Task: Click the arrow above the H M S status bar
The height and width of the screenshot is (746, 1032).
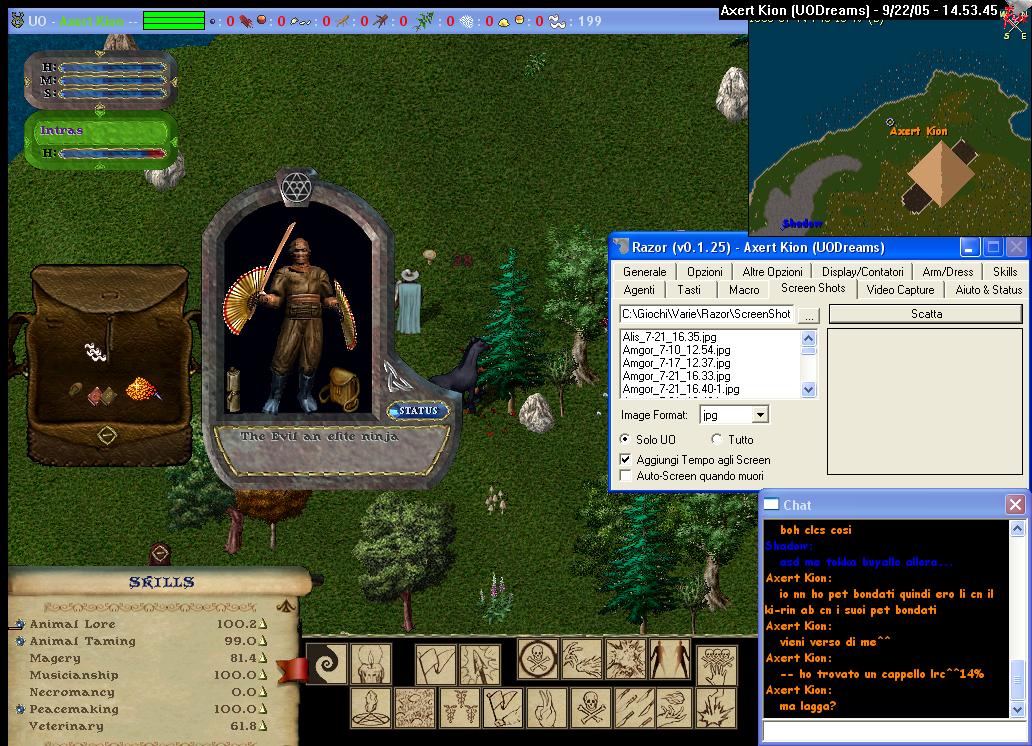Action: click(x=99, y=53)
